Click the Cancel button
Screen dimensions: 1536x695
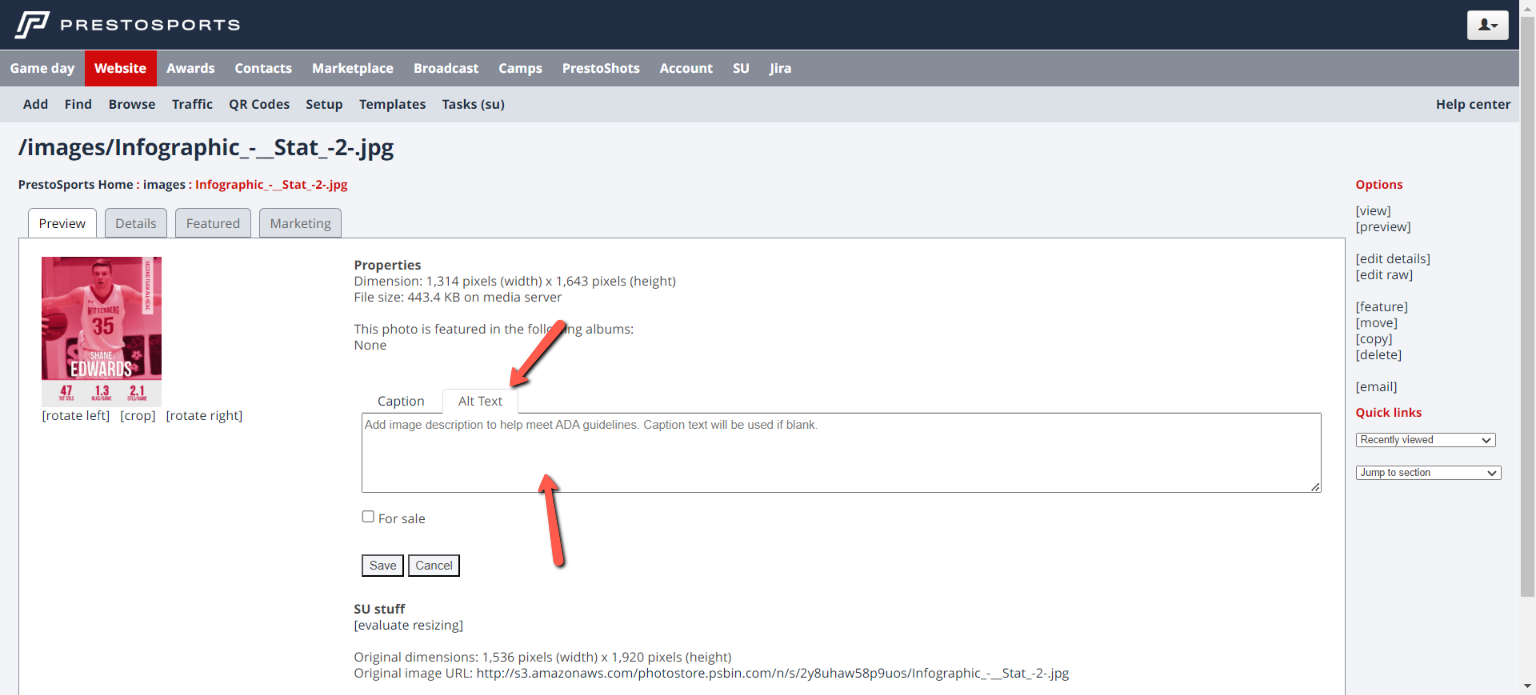pyautogui.click(x=434, y=566)
